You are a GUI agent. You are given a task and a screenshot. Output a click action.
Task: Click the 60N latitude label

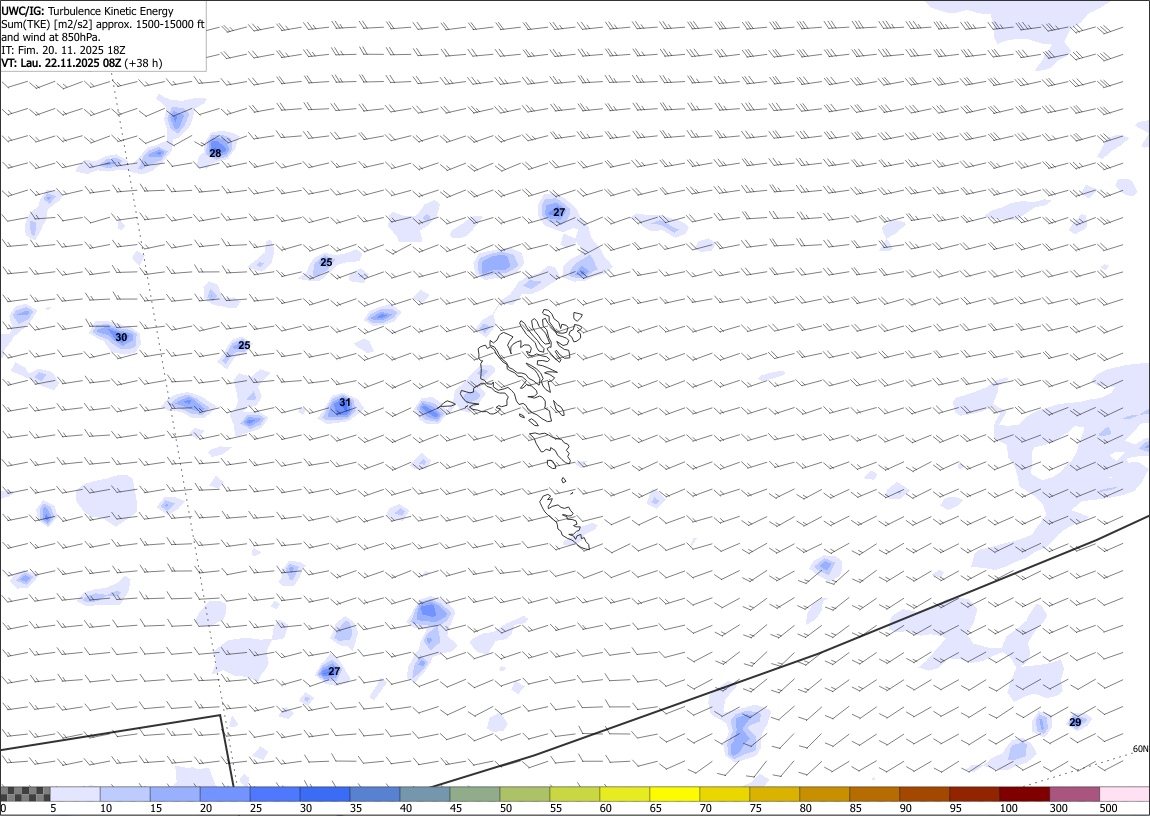pyautogui.click(x=1140, y=749)
